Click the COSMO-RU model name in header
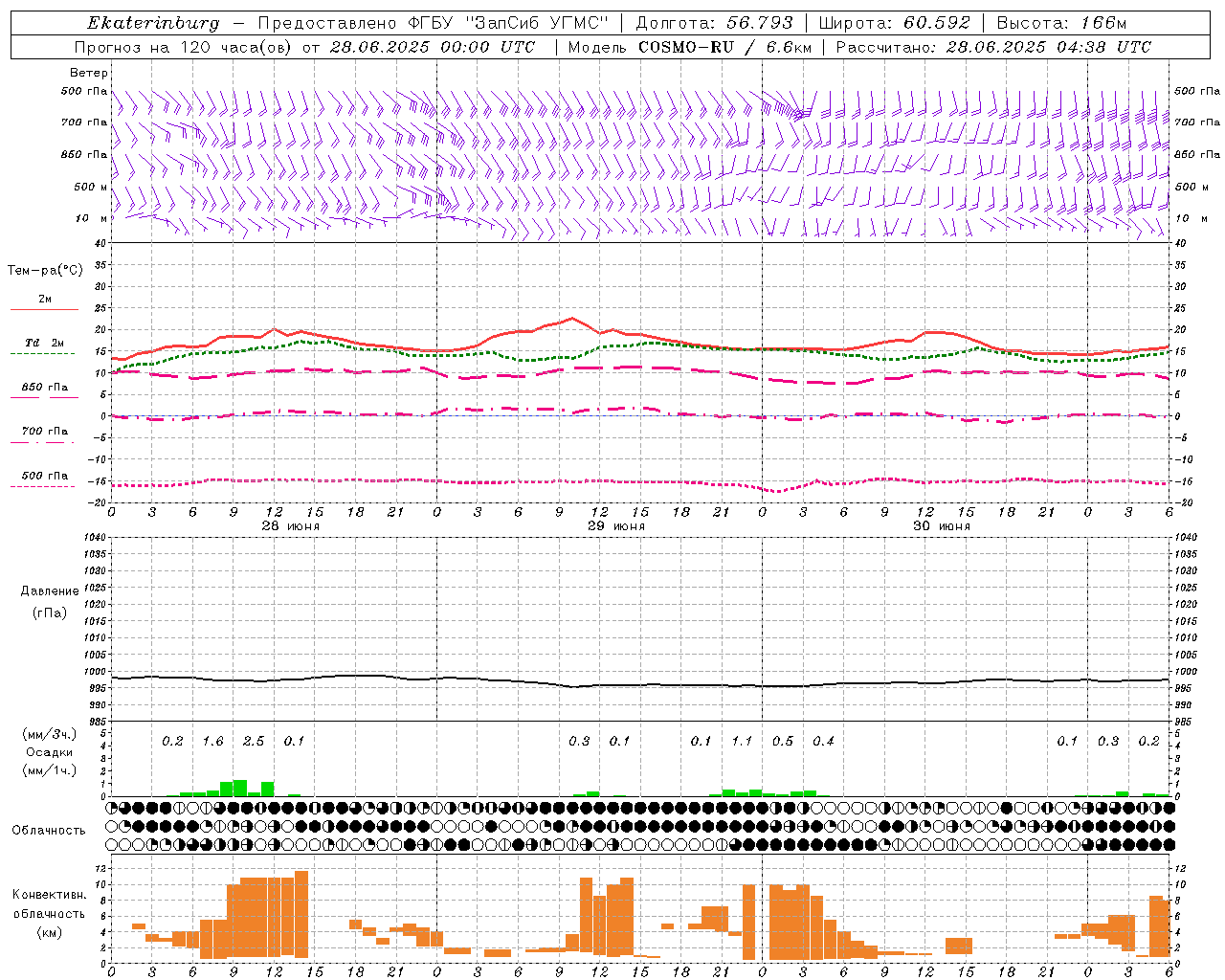 686,47
